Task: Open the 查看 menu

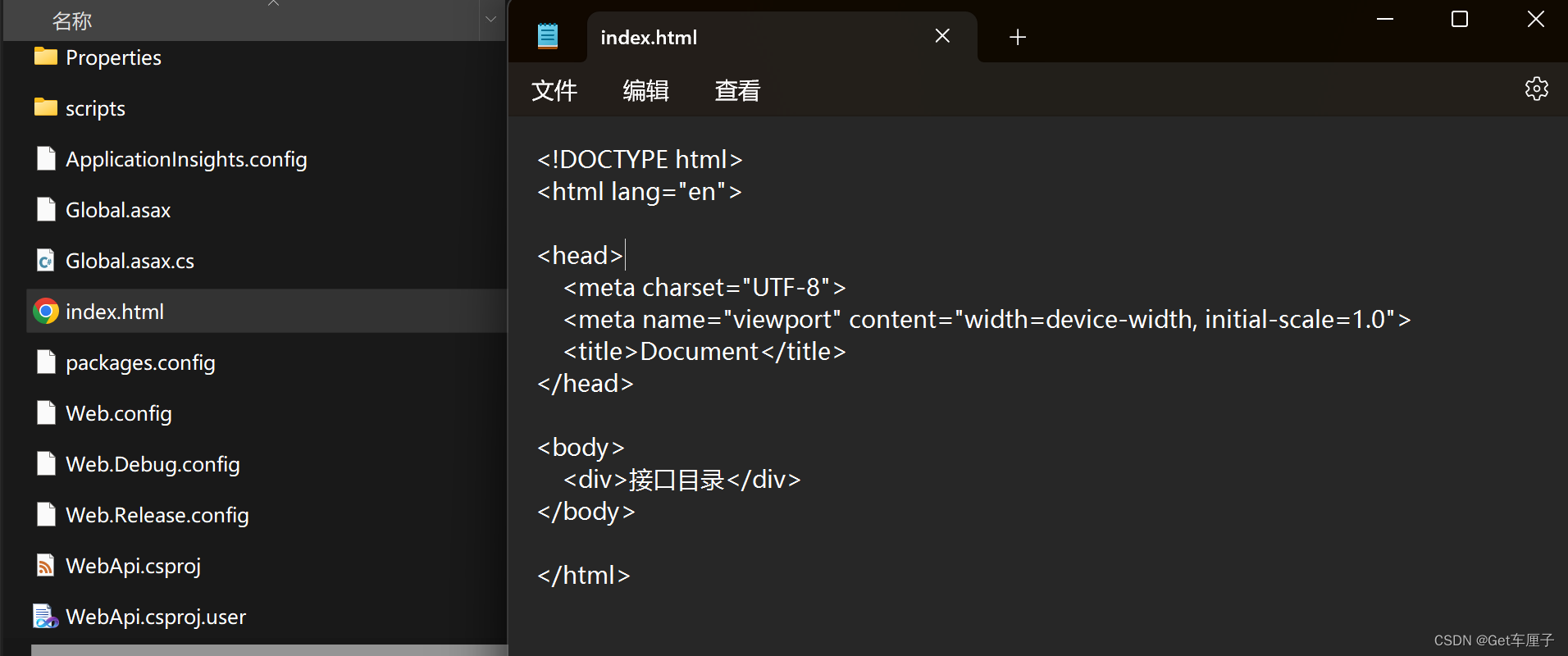Action: (738, 90)
